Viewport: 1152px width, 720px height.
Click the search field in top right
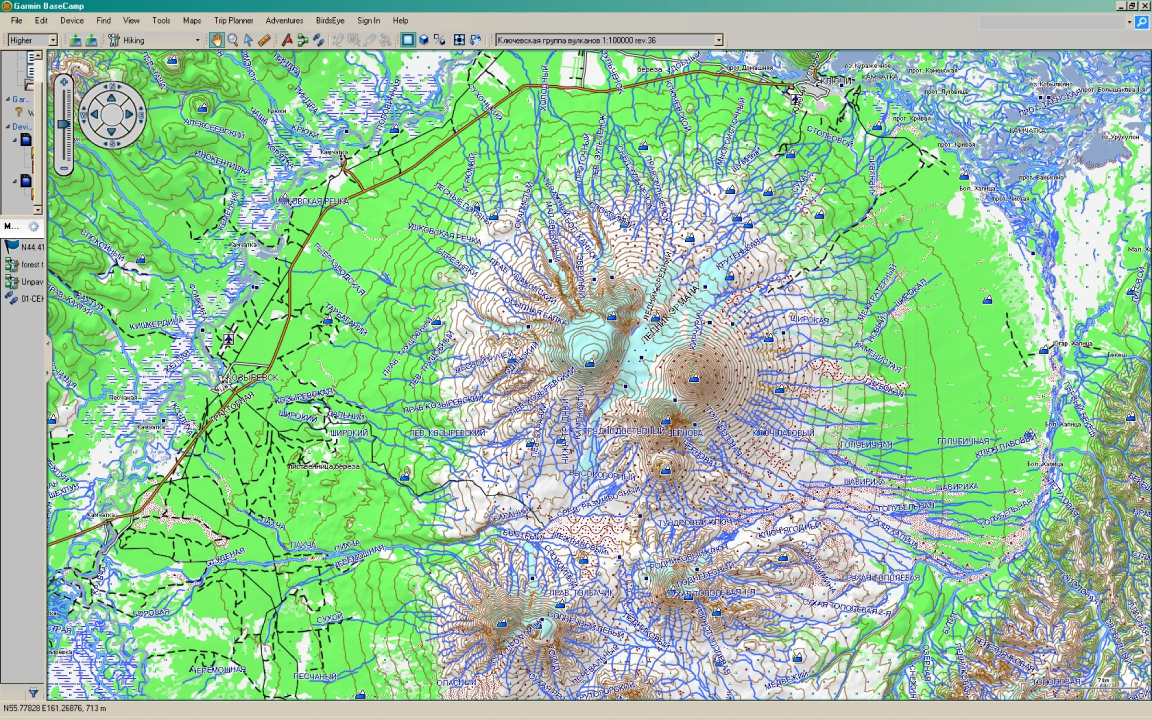coord(1055,22)
